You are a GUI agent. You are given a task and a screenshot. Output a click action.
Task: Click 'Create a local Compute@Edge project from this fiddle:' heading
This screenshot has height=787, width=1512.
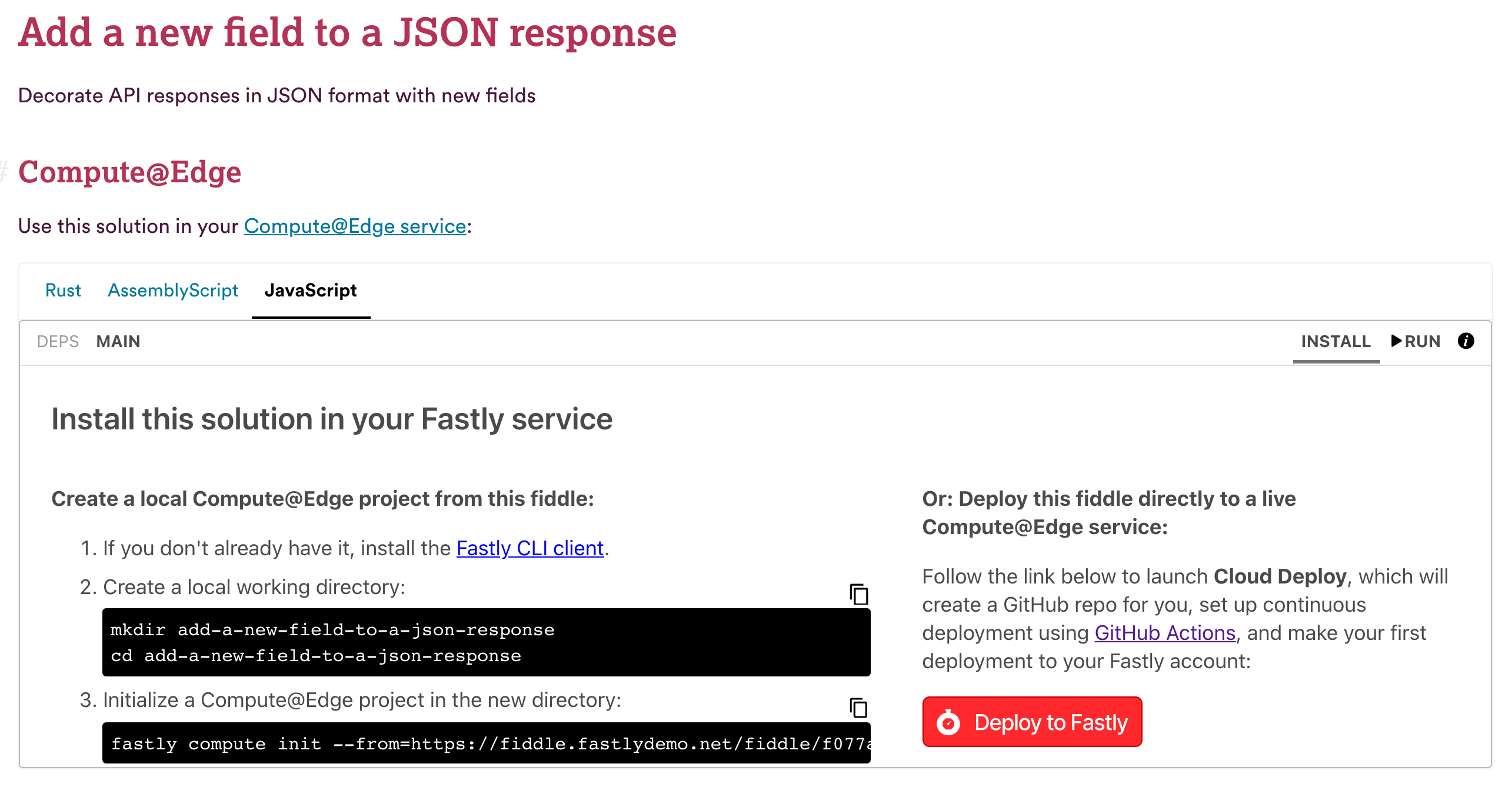(x=323, y=499)
